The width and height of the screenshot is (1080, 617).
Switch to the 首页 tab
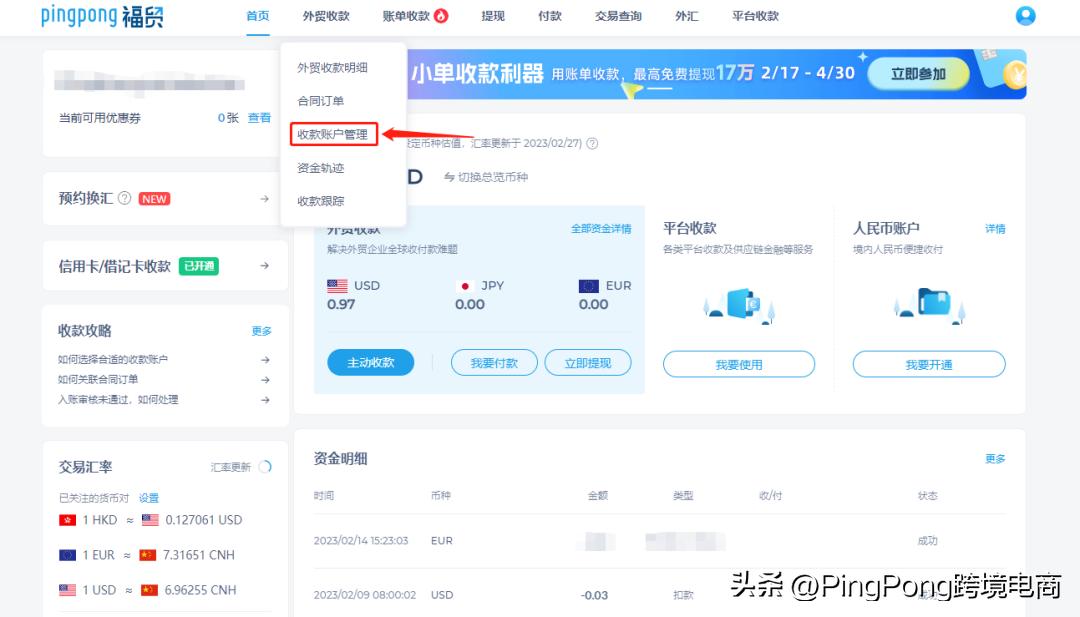tap(257, 15)
